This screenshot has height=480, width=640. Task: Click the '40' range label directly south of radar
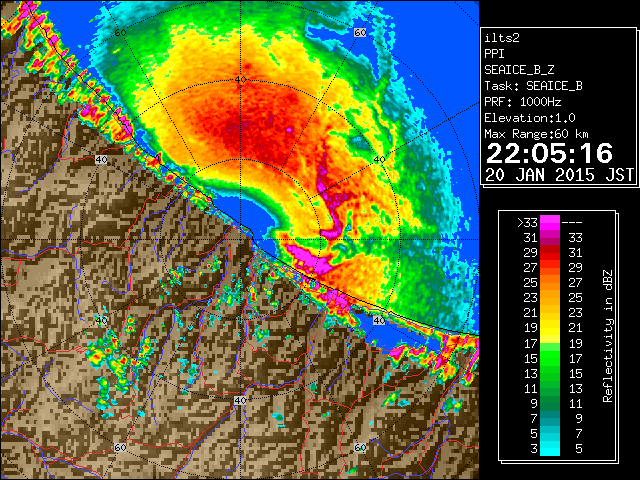240,400
